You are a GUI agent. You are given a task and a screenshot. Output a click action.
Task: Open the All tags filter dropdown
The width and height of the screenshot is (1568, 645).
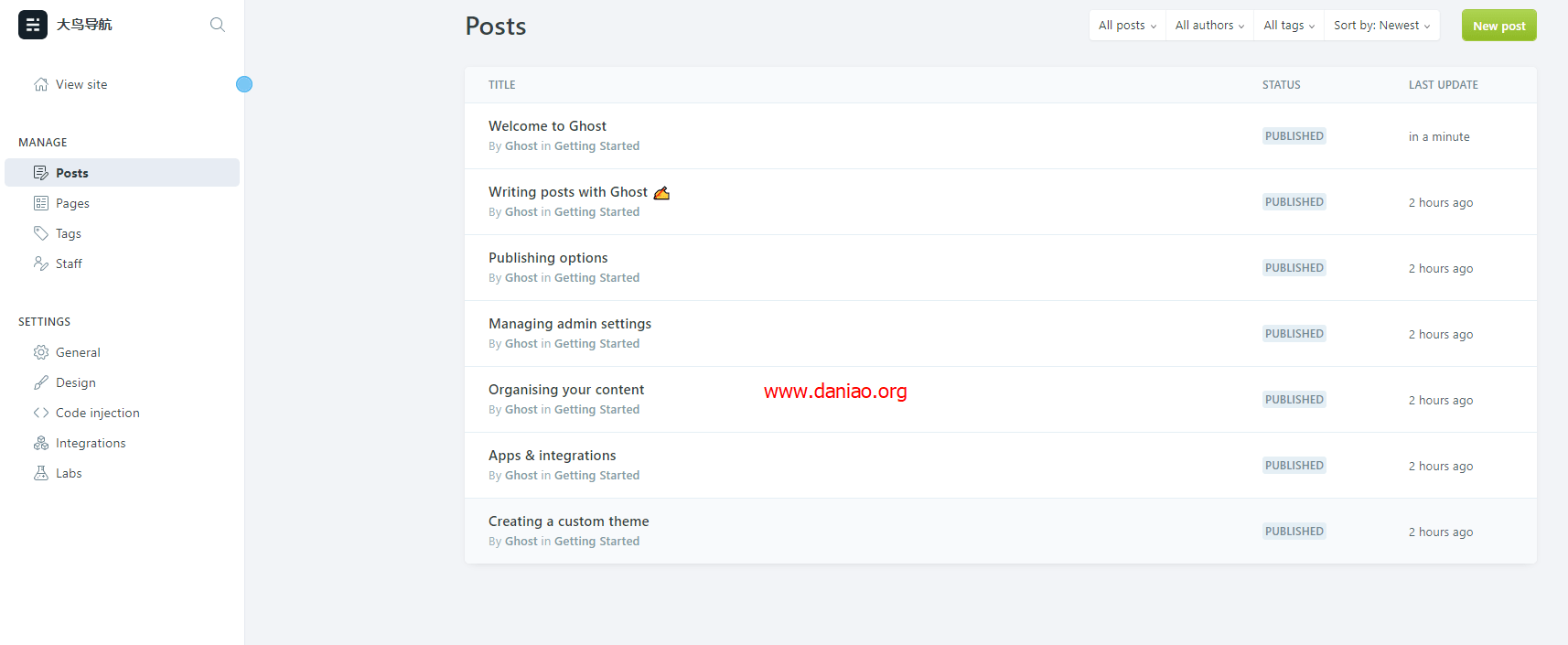coord(1289,26)
